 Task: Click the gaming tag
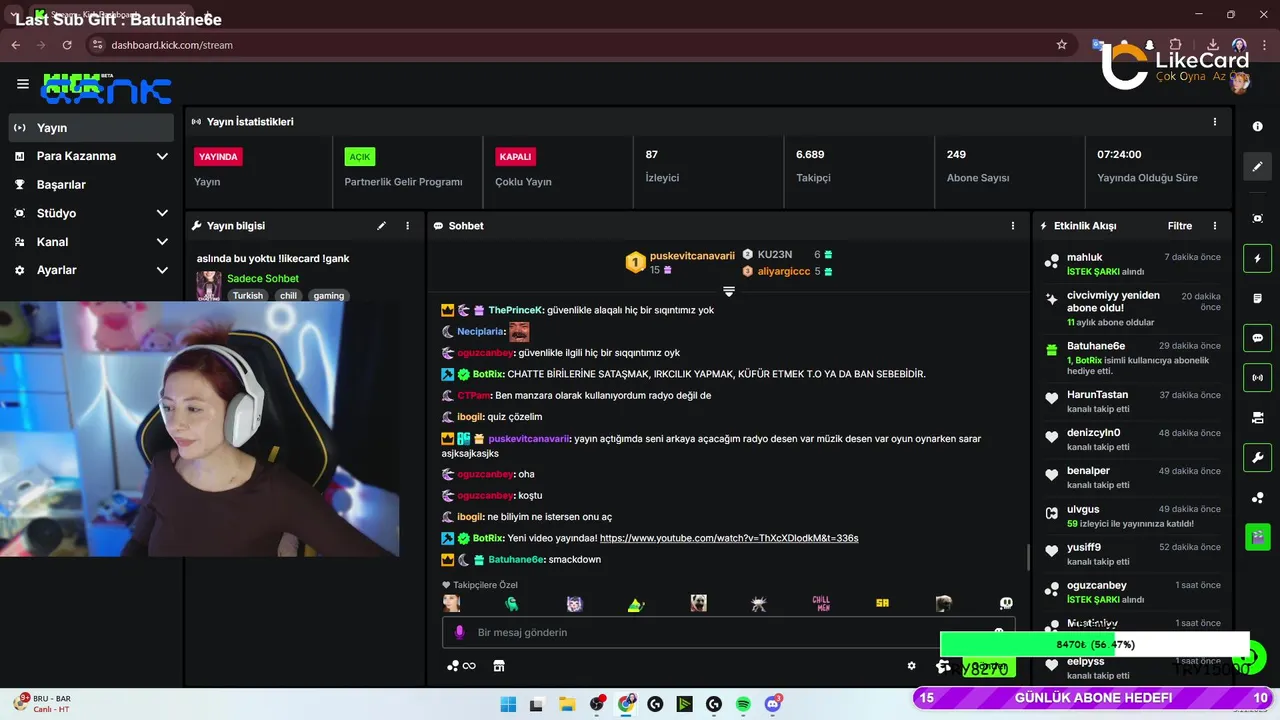click(x=328, y=296)
